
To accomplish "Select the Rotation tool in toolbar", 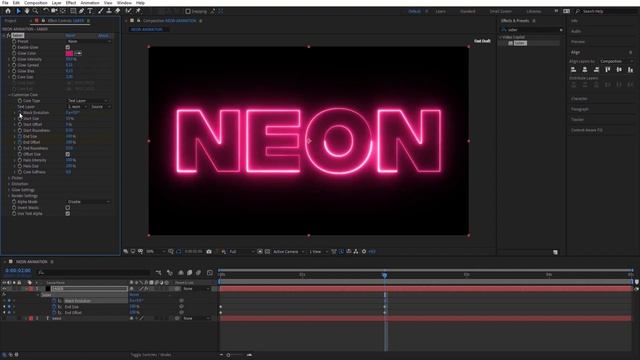I will [46, 11].
